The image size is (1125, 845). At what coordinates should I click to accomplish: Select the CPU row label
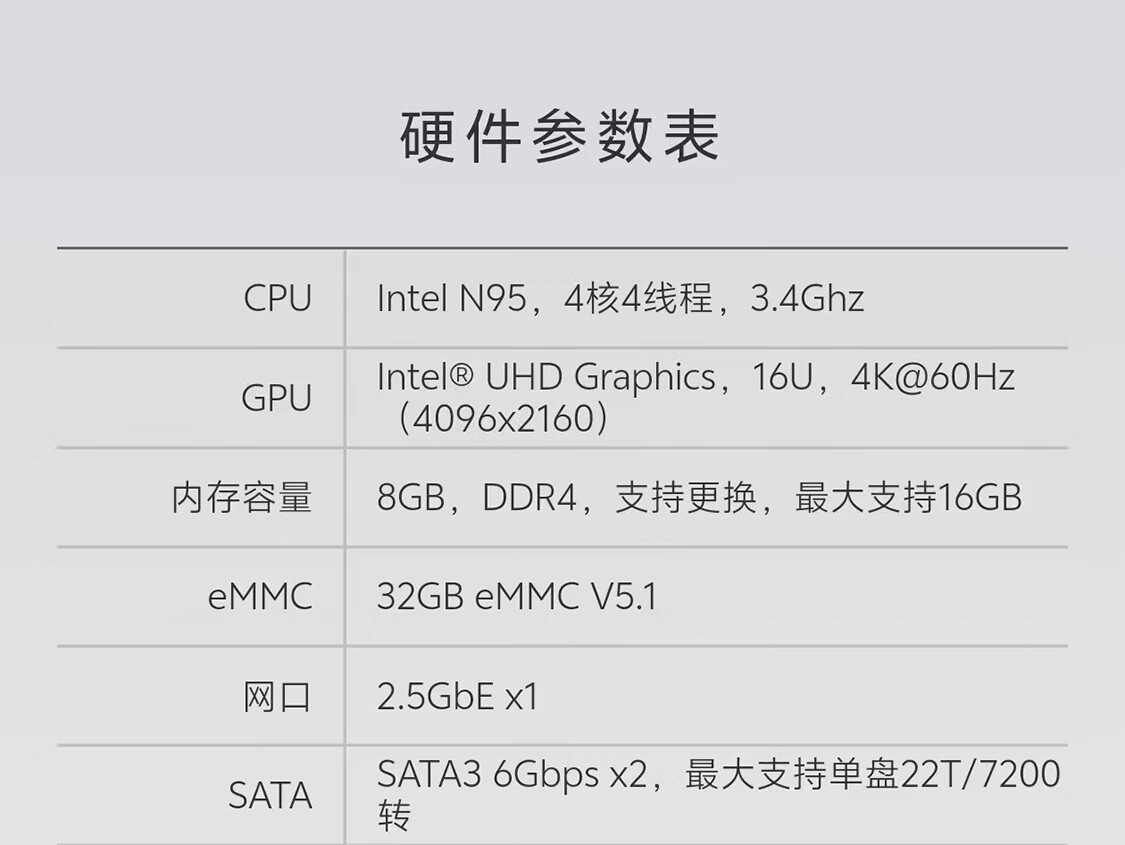(x=277, y=298)
